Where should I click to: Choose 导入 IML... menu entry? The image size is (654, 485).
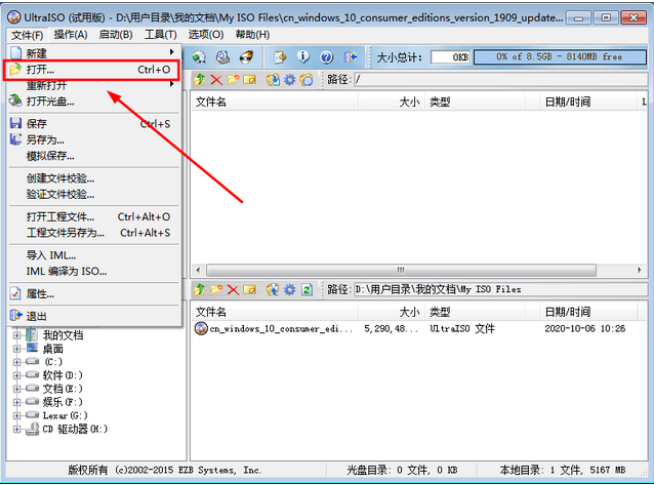click(94, 255)
